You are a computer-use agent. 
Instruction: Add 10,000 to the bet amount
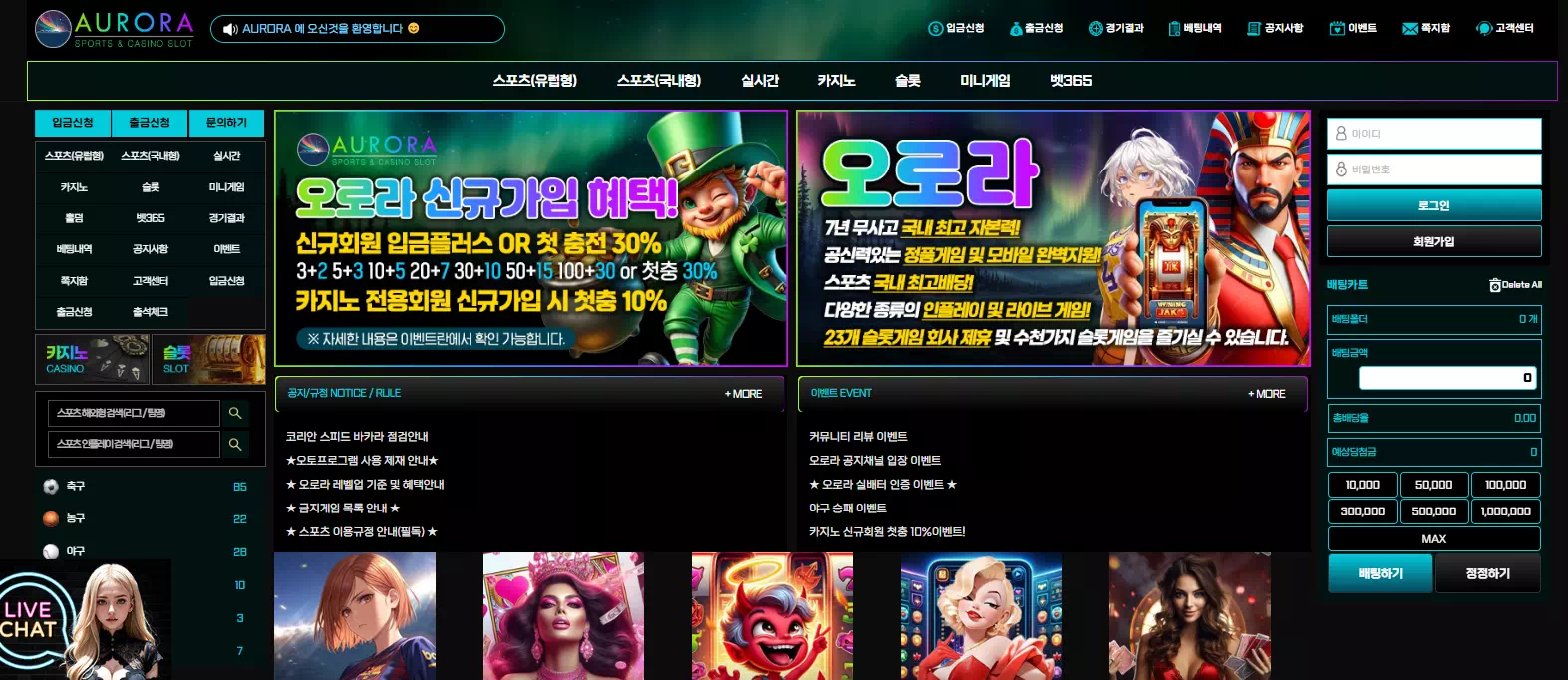1362,485
